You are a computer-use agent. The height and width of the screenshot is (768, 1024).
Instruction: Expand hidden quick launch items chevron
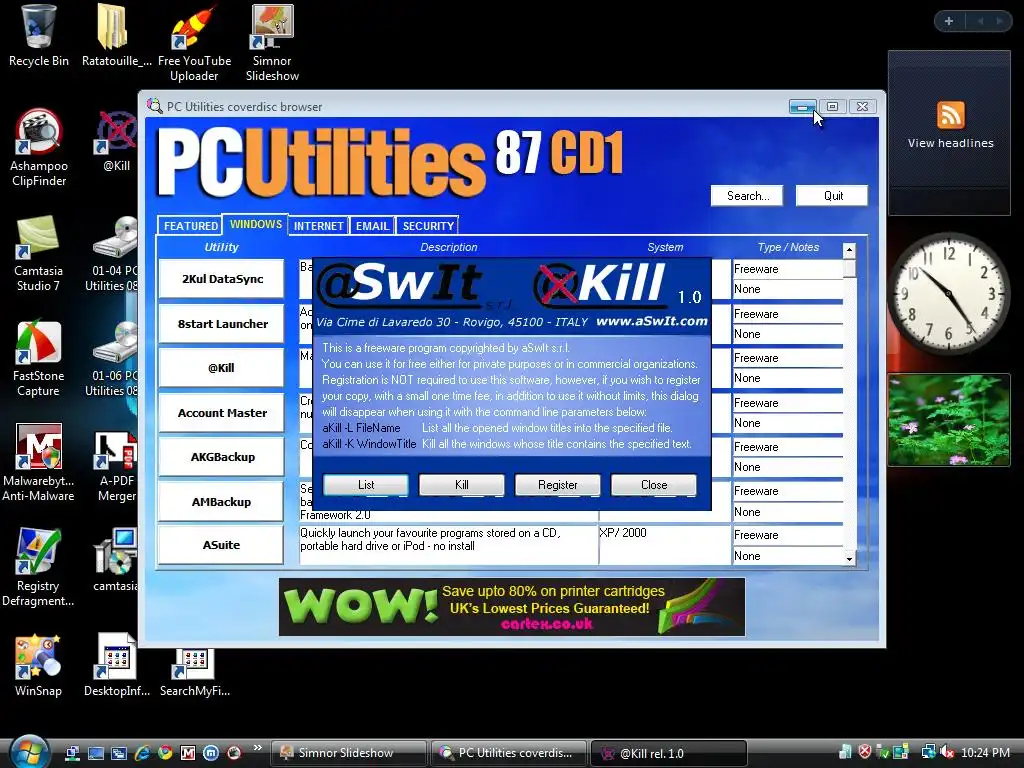(x=257, y=748)
